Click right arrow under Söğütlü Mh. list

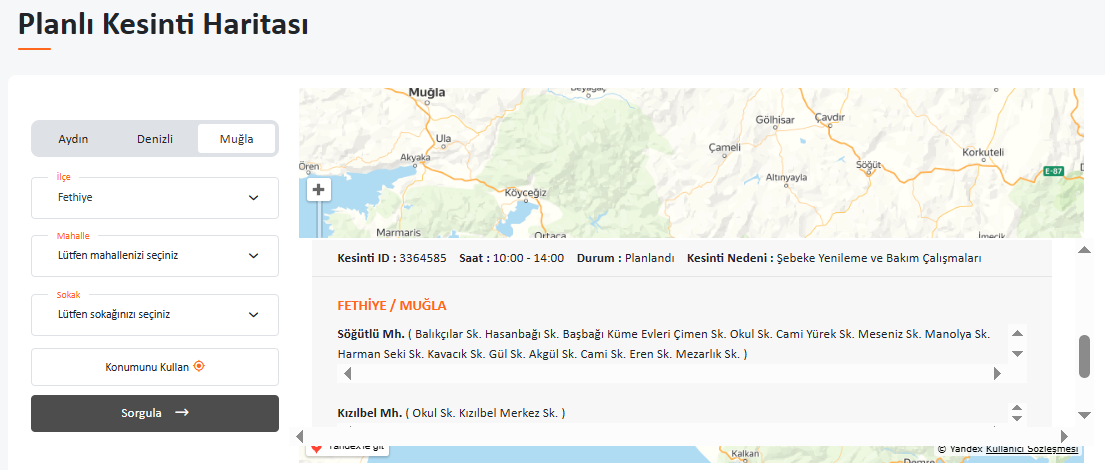(996, 373)
